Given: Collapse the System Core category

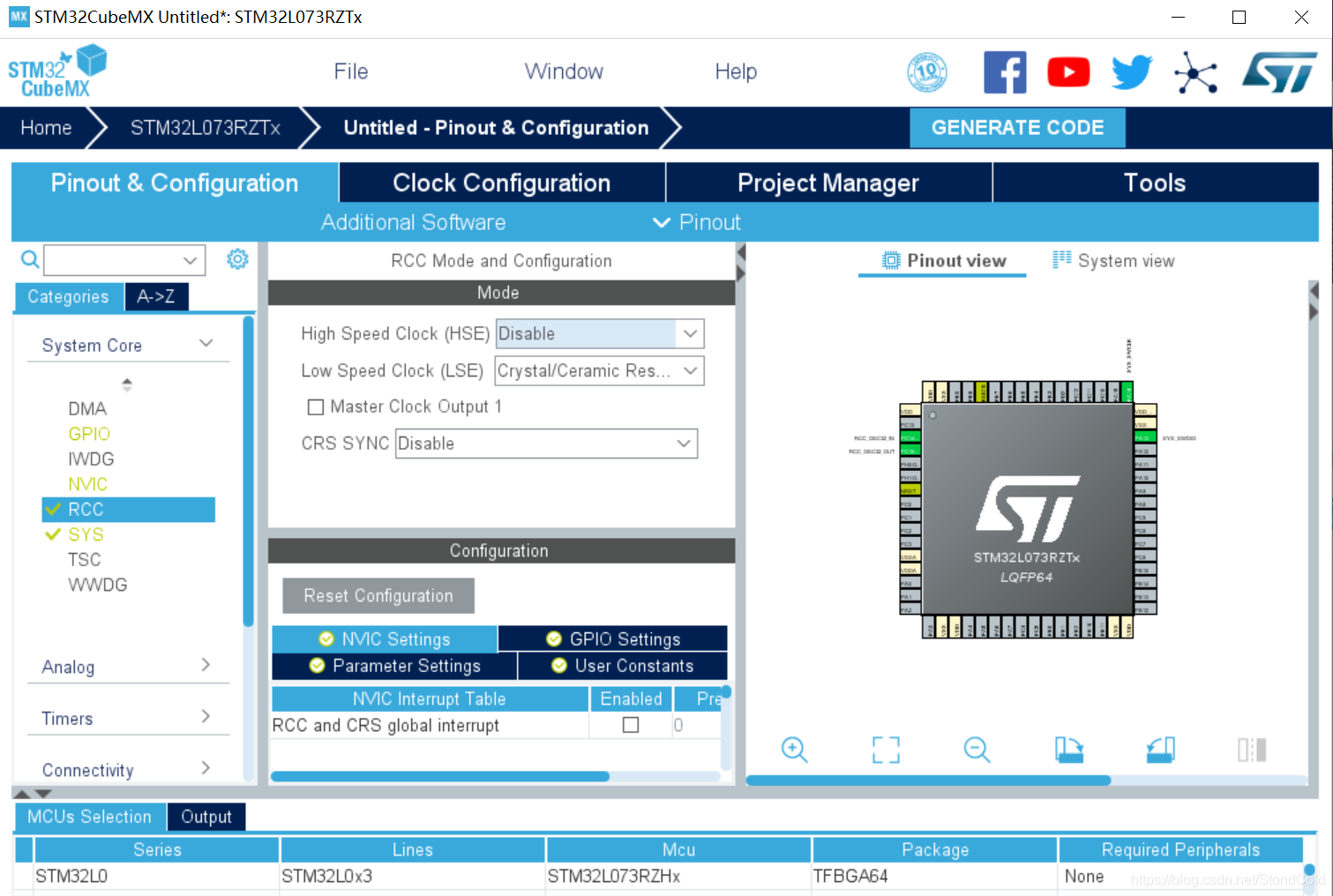Looking at the screenshot, I should pos(206,343).
